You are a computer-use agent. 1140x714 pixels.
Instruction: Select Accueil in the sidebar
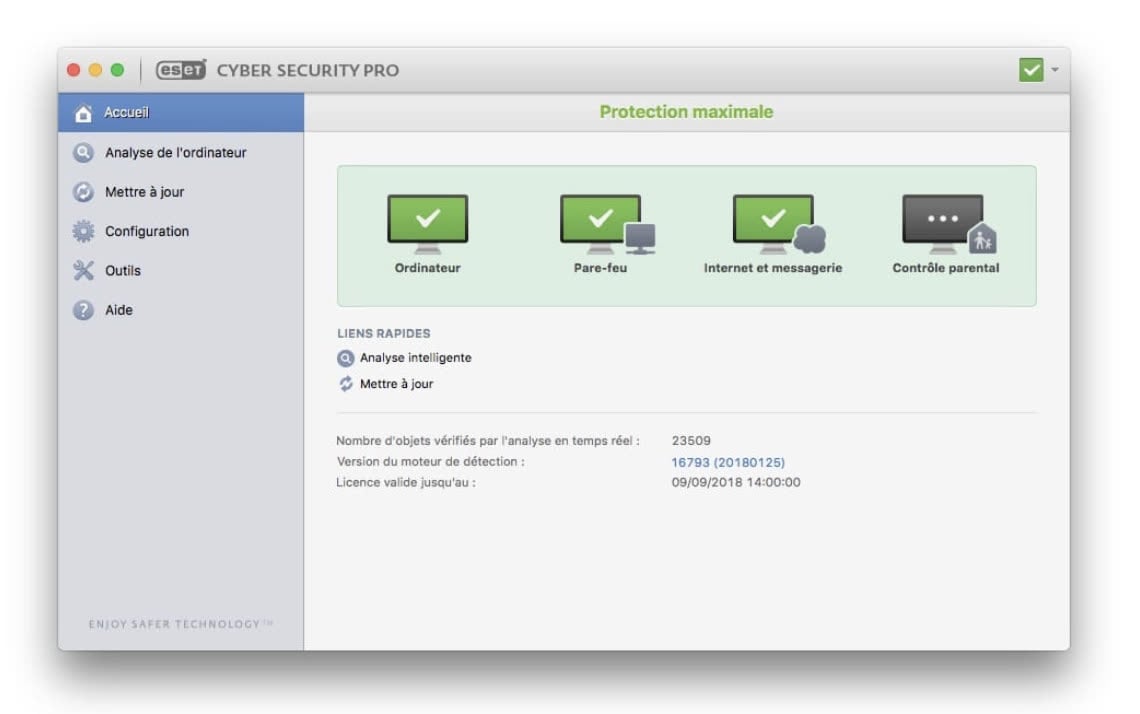pos(181,113)
